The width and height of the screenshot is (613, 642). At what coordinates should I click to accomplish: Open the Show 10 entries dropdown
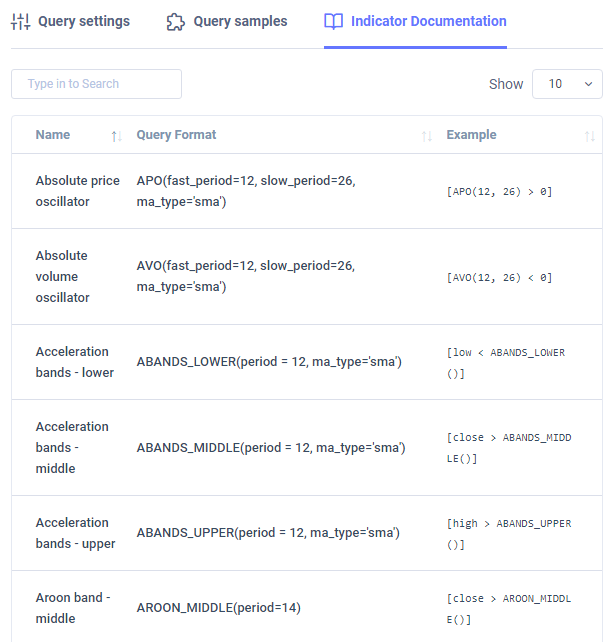coord(567,84)
